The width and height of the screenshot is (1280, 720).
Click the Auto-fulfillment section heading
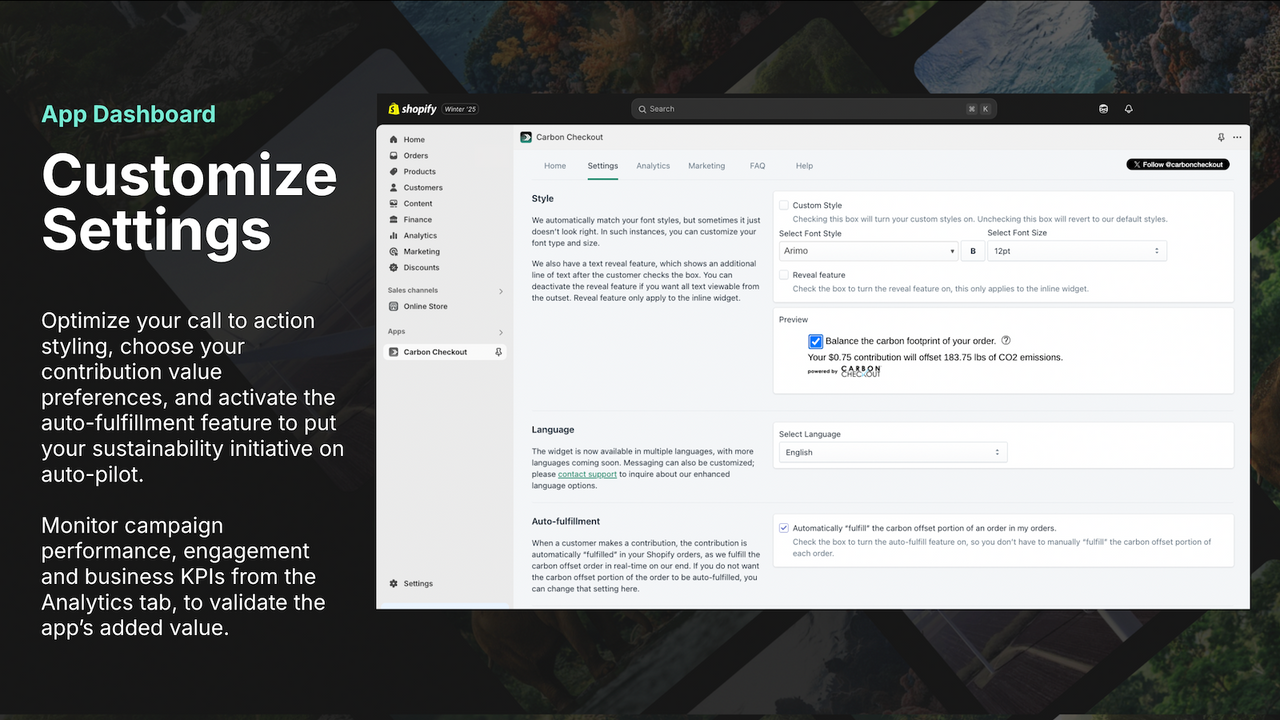click(566, 521)
